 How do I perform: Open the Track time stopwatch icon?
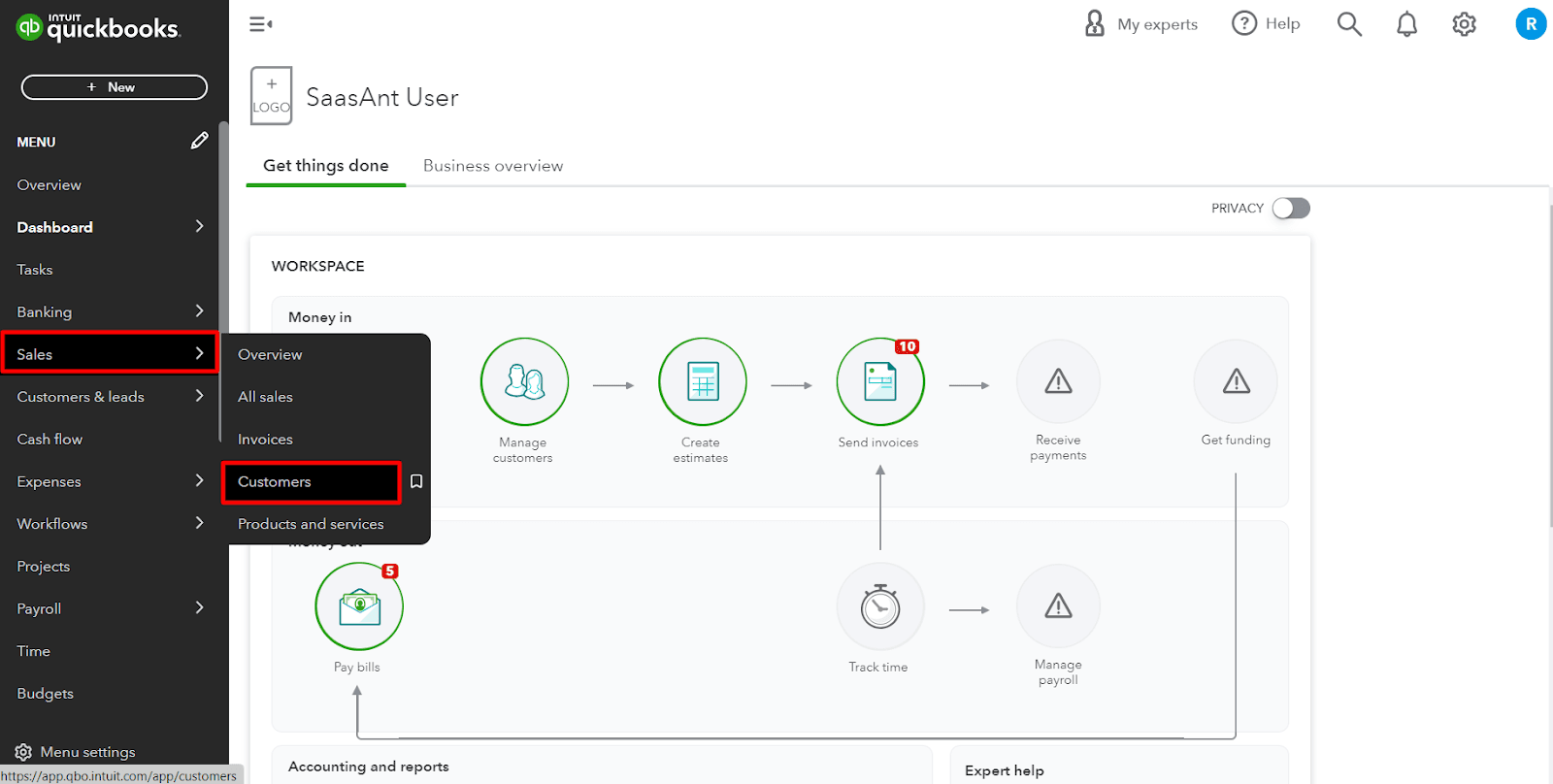coord(879,606)
